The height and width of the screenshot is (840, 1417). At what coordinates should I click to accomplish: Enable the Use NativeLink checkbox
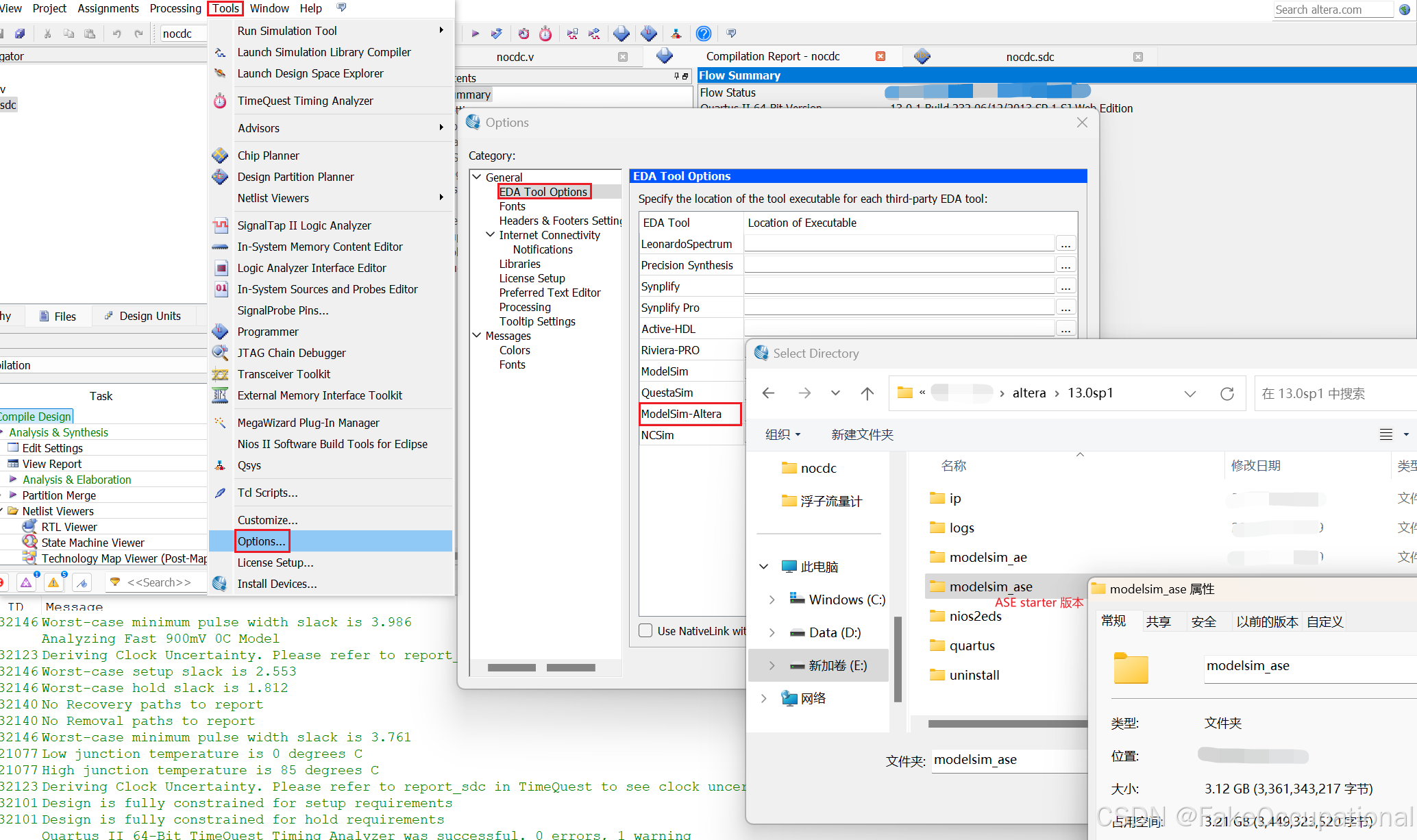coord(645,630)
